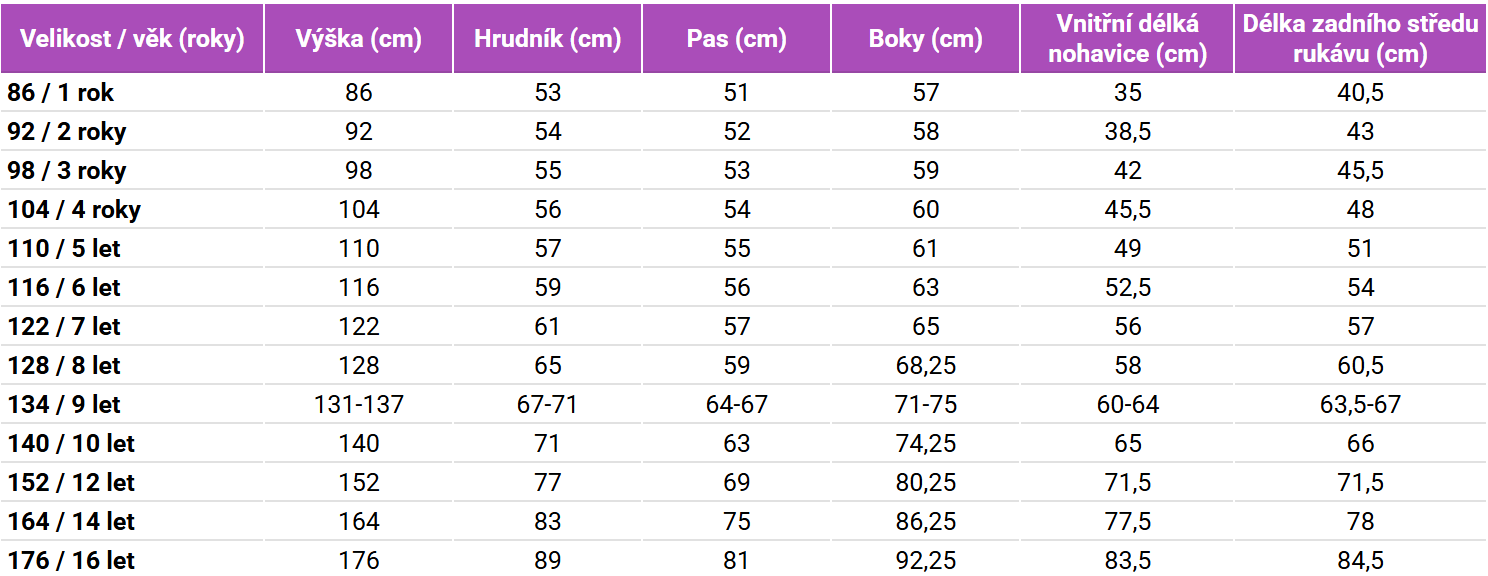Select the sleeve value '84,5'
The width and height of the screenshot is (1488, 576).
[1360, 561]
